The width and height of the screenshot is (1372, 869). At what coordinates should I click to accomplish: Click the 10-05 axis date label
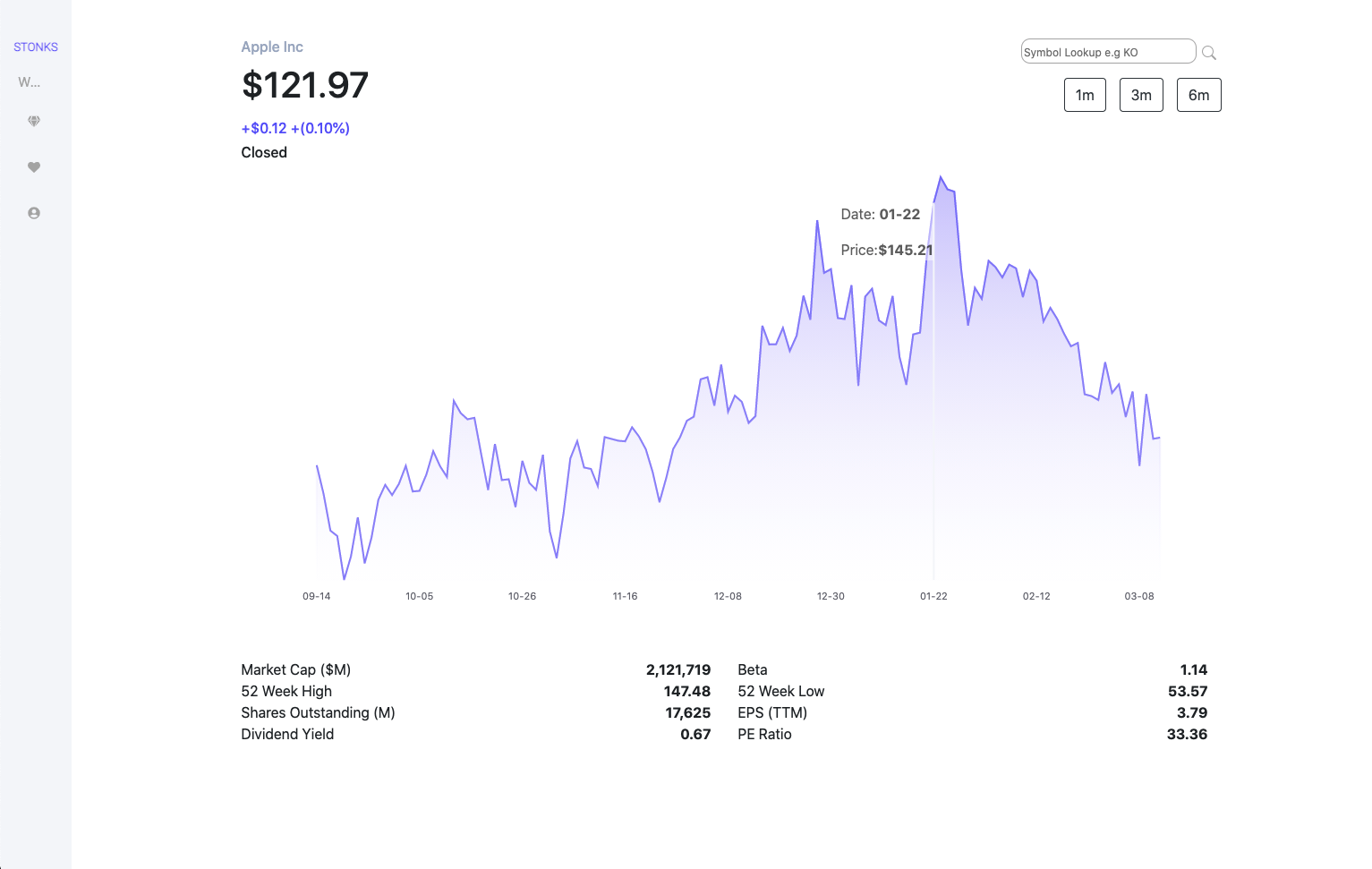[420, 596]
